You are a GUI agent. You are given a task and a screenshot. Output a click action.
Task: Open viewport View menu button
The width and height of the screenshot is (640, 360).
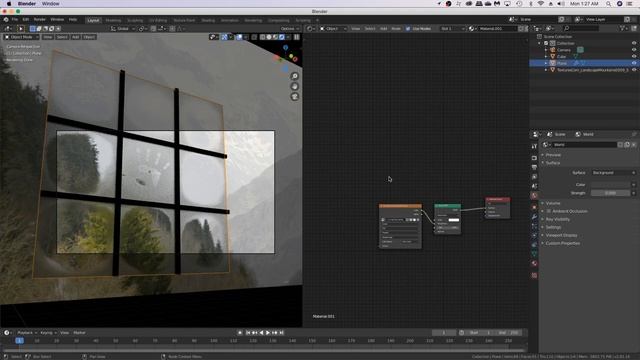point(48,37)
